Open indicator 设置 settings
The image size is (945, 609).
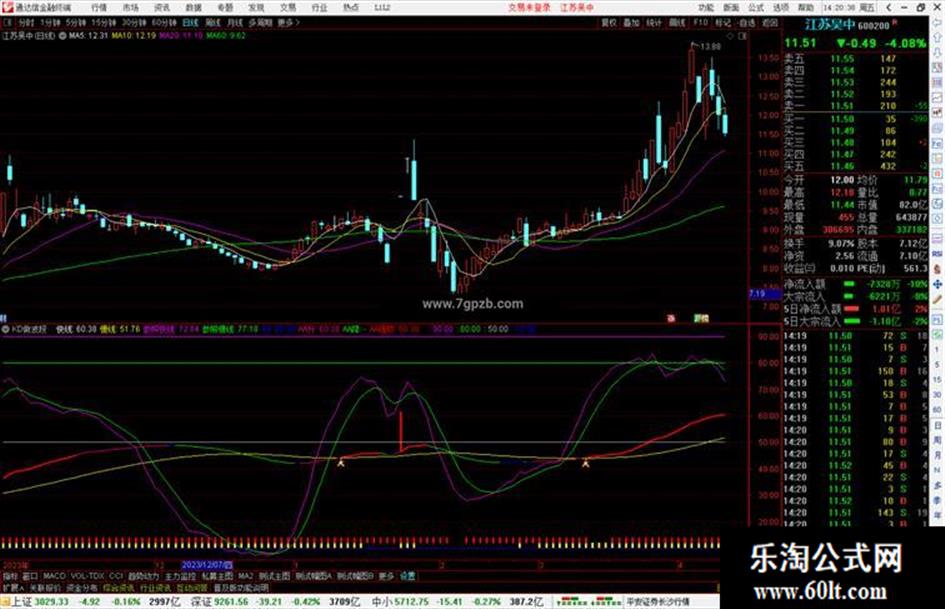coord(407,576)
